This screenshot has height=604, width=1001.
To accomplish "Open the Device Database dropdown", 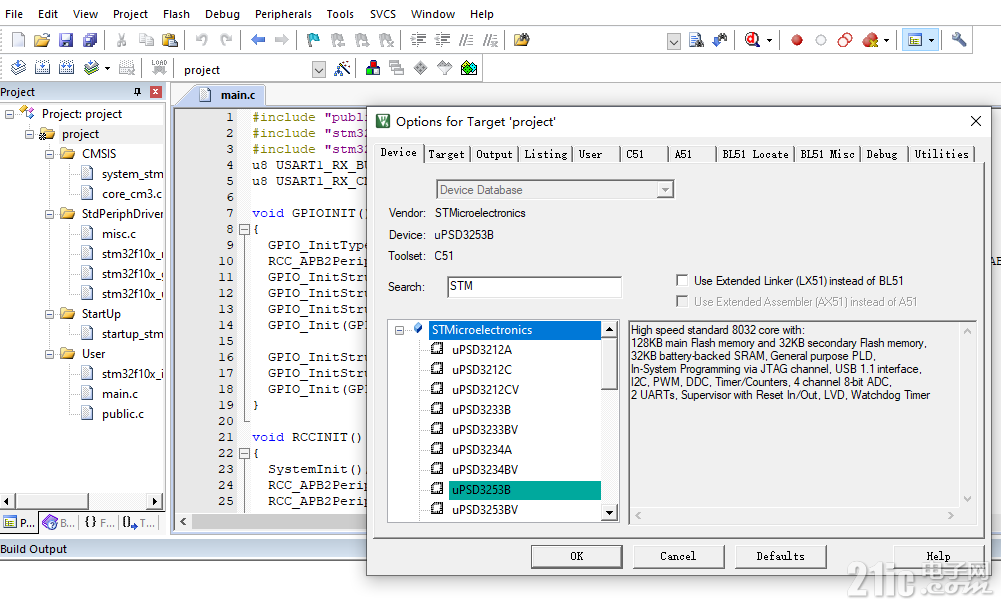I will pos(665,190).
